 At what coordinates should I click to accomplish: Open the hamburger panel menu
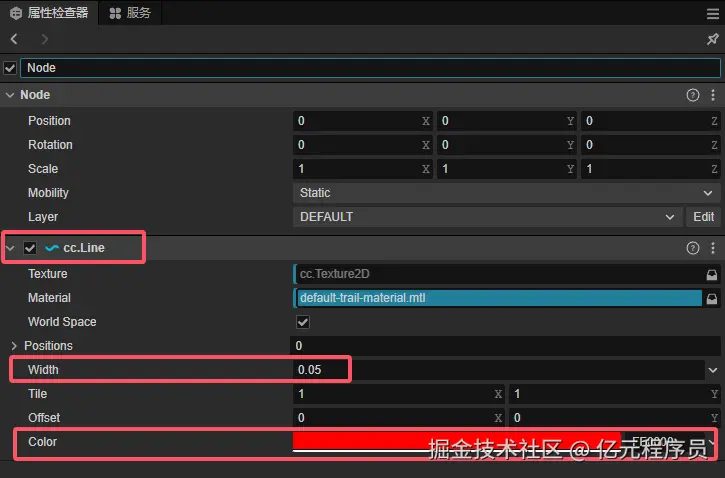tap(713, 13)
